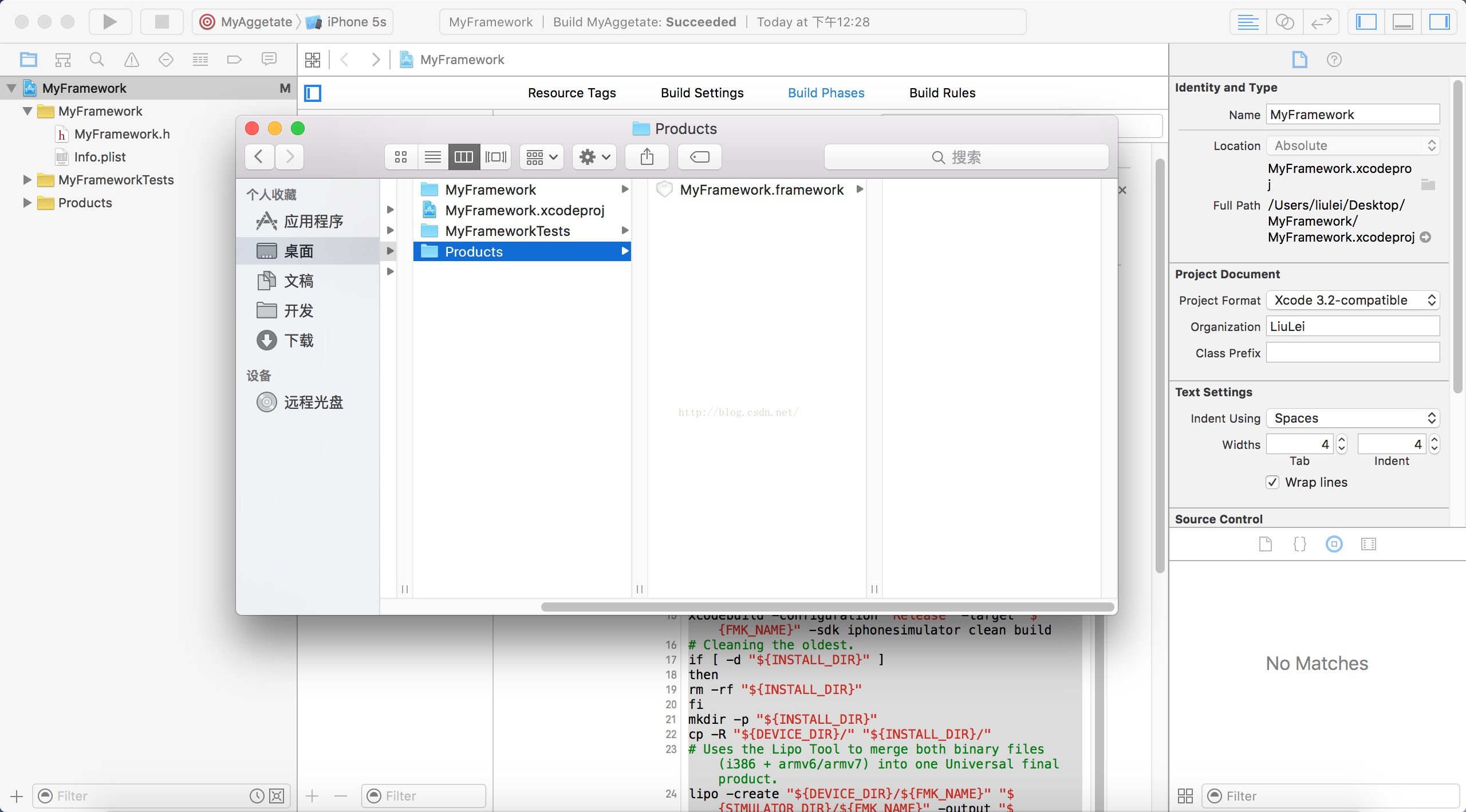The image size is (1466, 812).
Task: Open Indent Using Spaces dropdown
Action: tap(1353, 418)
